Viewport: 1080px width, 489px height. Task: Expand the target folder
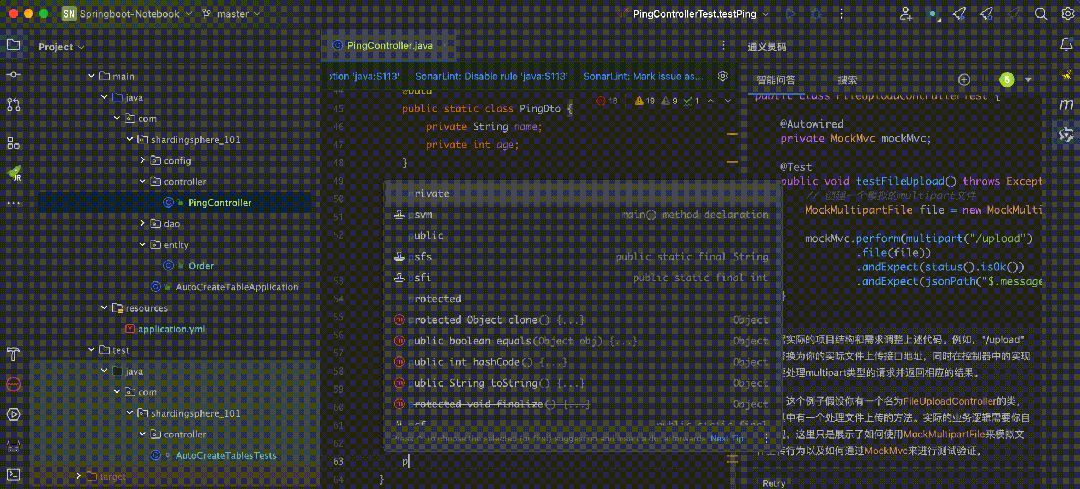pyautogui.click(x=78, y=476)
